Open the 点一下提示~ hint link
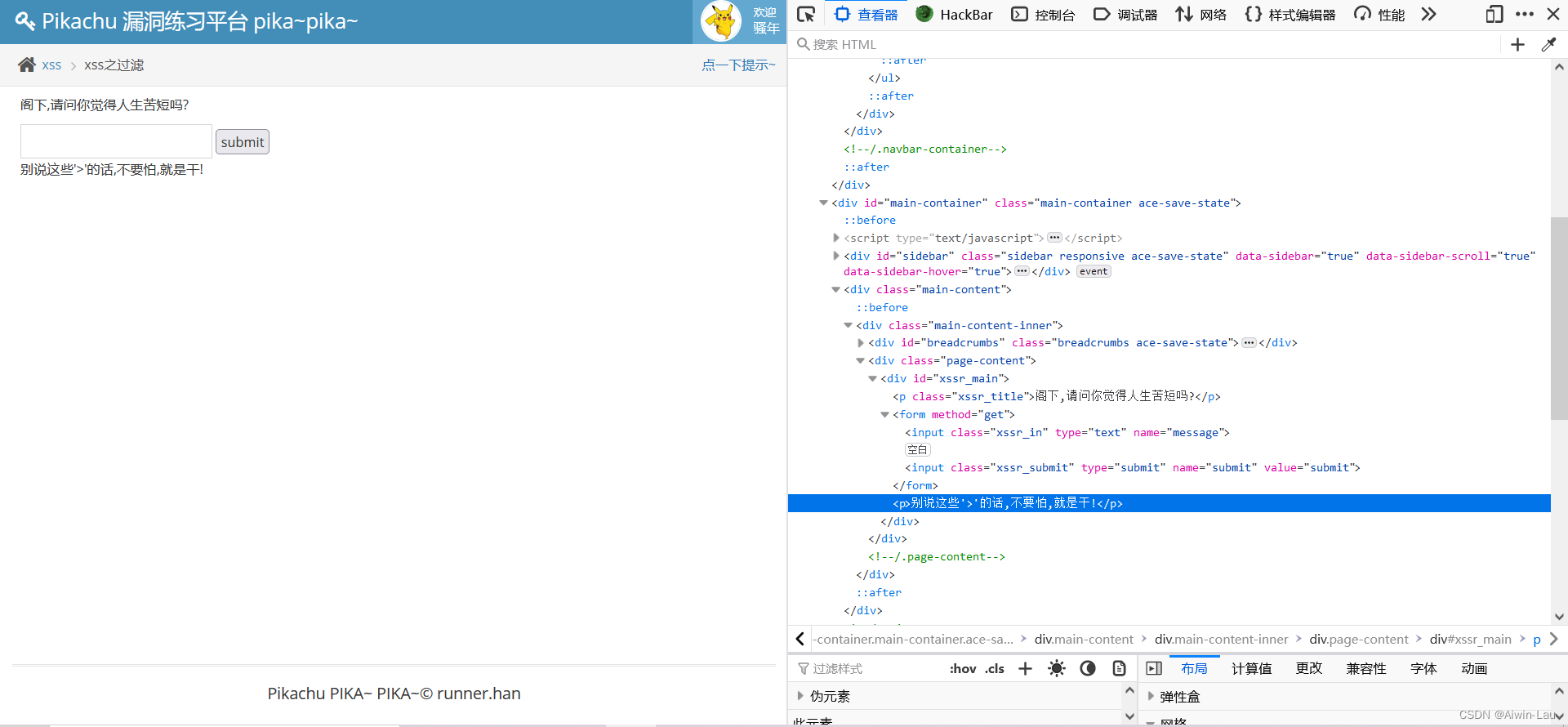Image resolution: width=1568 pixels, height=727 pixels. click(x=738, y=65)
